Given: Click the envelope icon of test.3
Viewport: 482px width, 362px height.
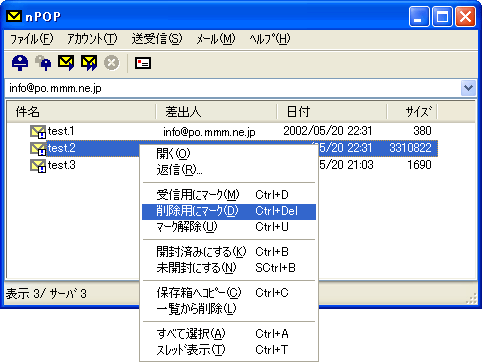Looking at the screenshot, I should [38, 166].
